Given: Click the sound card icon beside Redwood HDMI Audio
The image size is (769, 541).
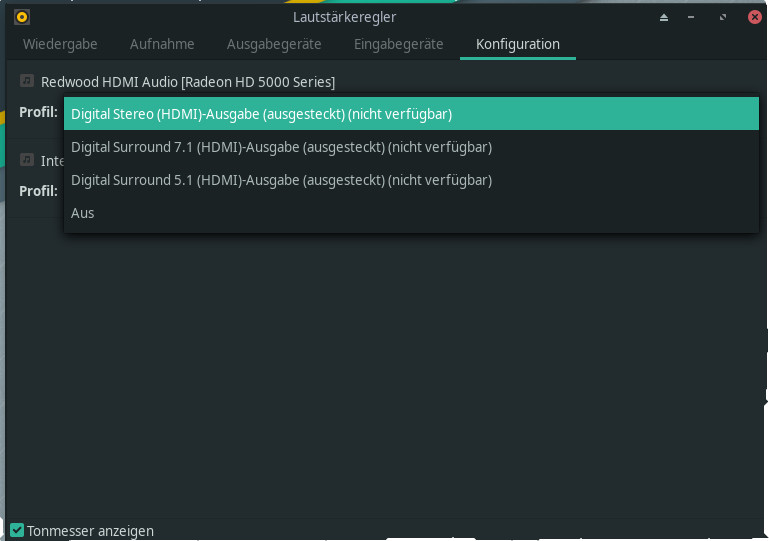Looking at the screenshot, I should pos(27,81).
